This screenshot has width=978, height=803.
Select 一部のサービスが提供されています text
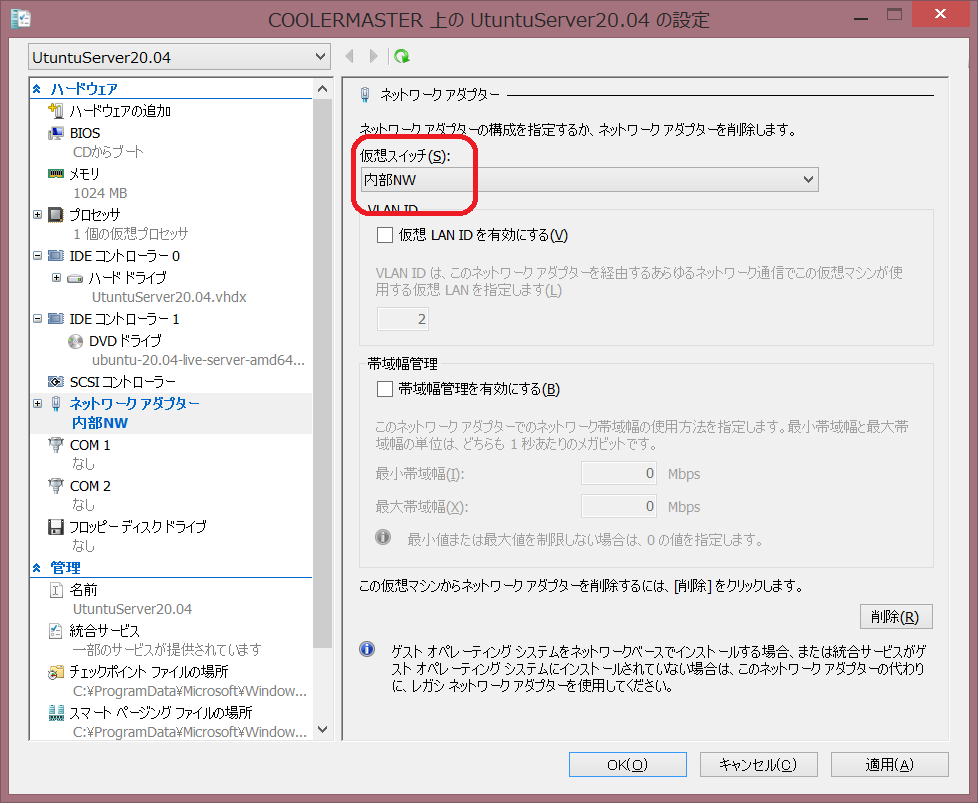coord(167,650)
